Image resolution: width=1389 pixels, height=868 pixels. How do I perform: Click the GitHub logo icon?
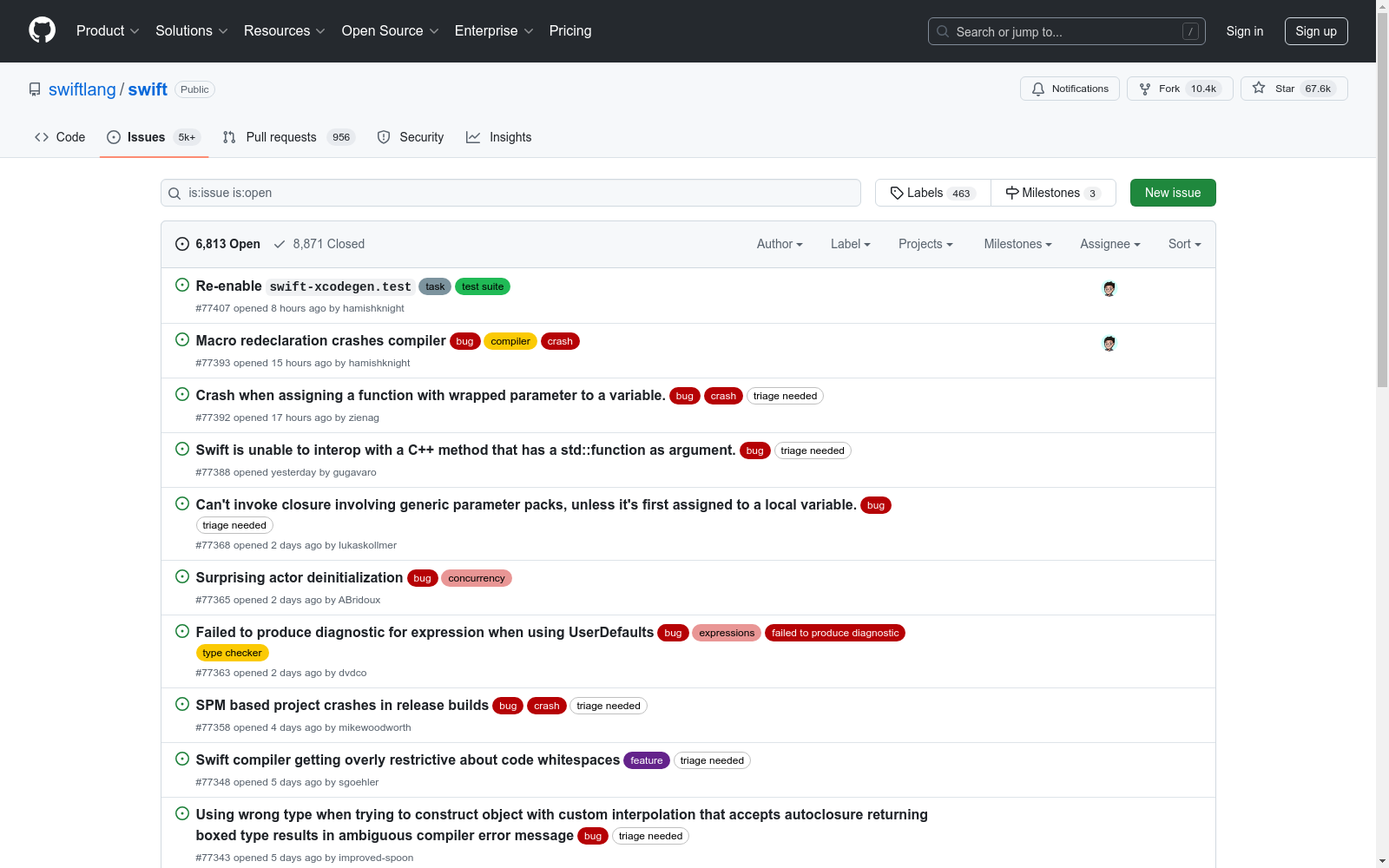42,30
